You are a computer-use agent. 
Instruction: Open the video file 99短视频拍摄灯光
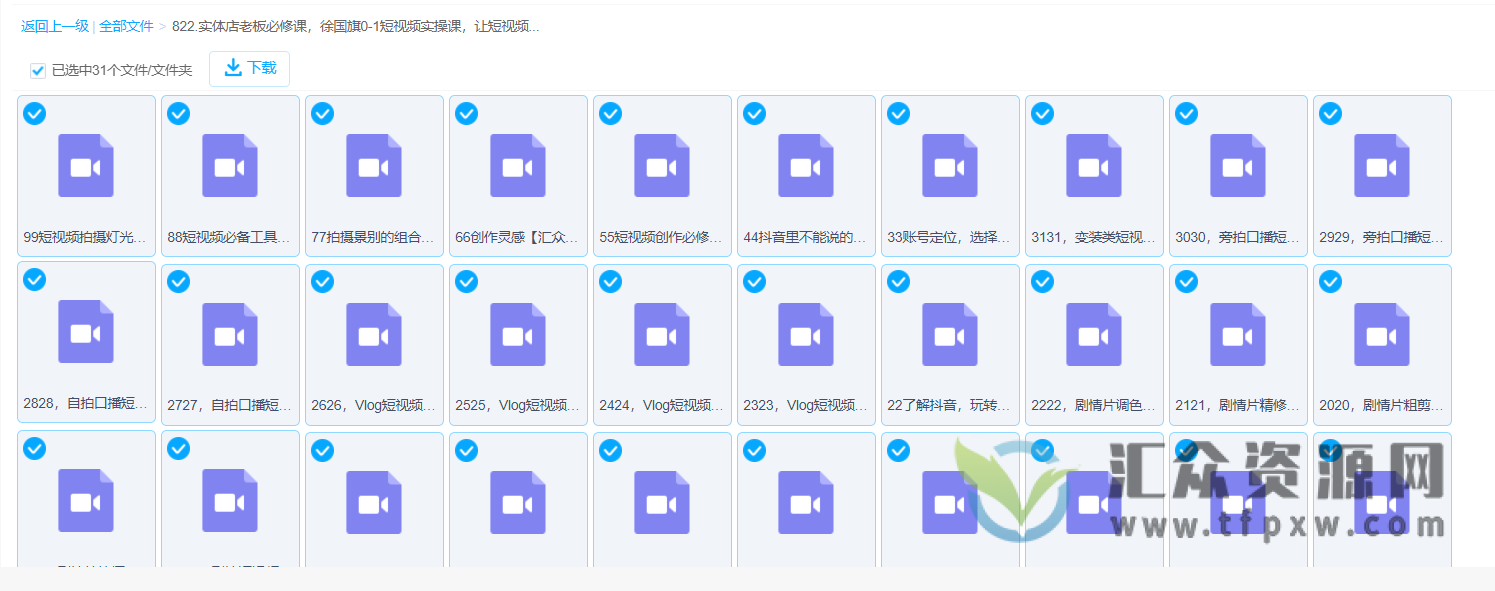[x=86, y=165]
